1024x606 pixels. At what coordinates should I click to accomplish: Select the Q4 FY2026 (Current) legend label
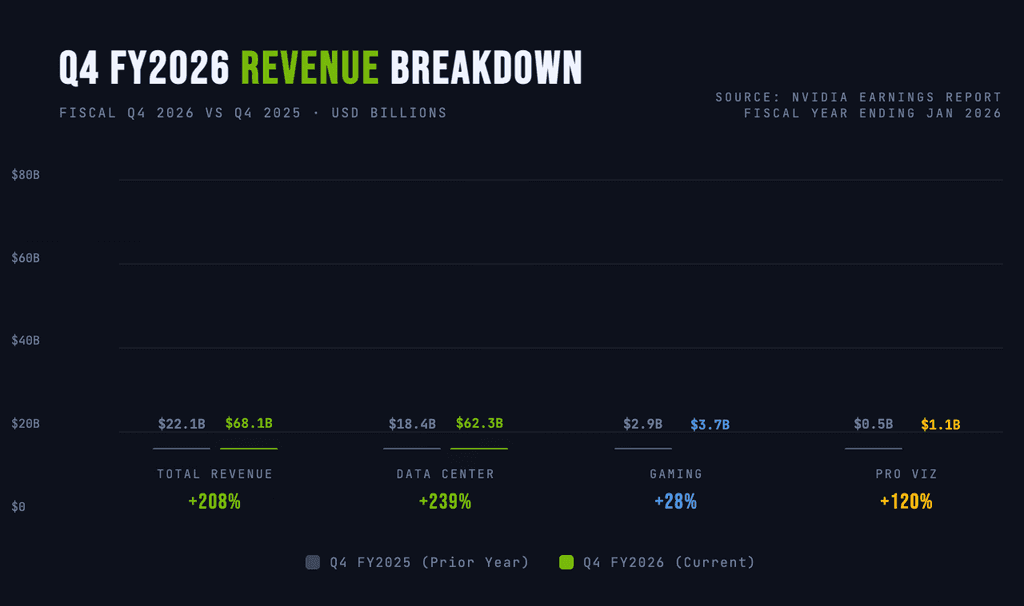[669, 562]
